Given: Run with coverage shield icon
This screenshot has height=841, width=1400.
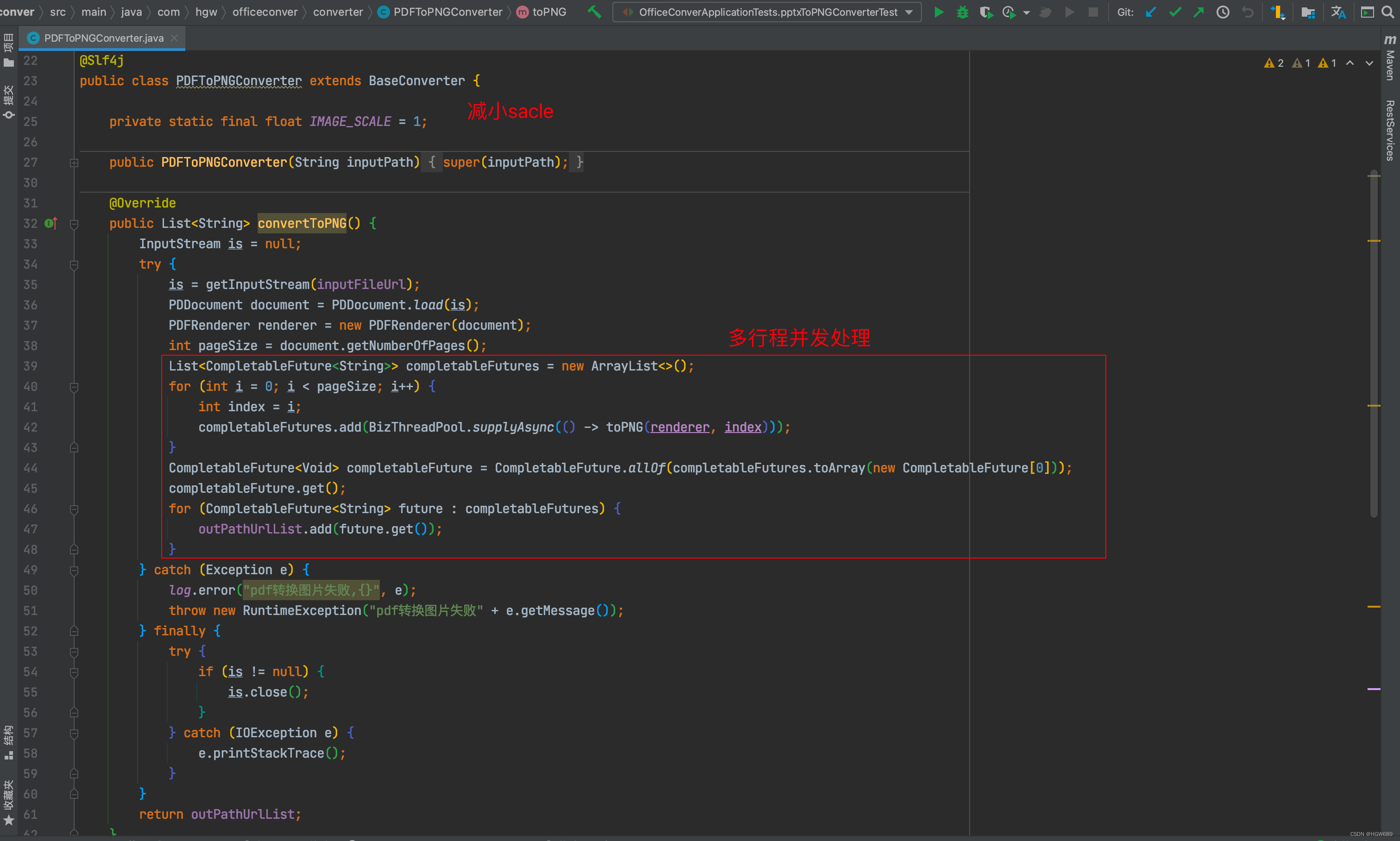Looking at the screenshot, I should (986, 12).
